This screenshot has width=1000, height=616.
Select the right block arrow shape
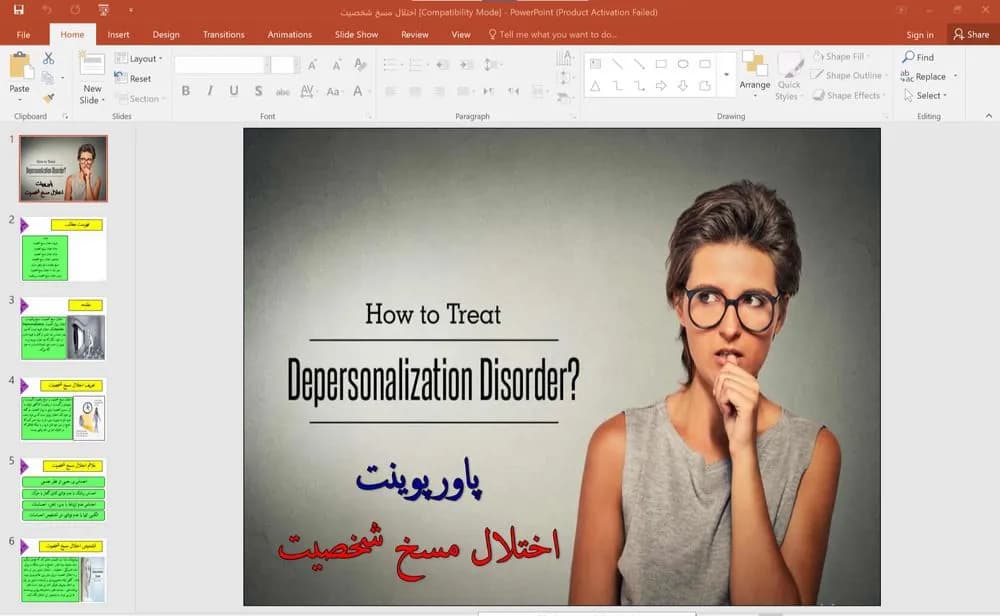[x=661, y=85]
